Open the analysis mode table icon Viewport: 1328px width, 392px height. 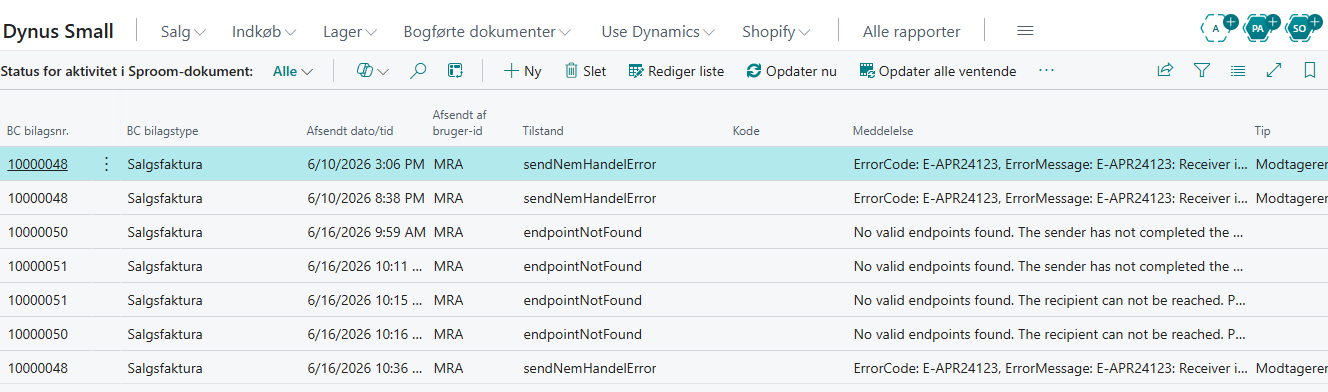pyautogui.click(x=455, y=71)
